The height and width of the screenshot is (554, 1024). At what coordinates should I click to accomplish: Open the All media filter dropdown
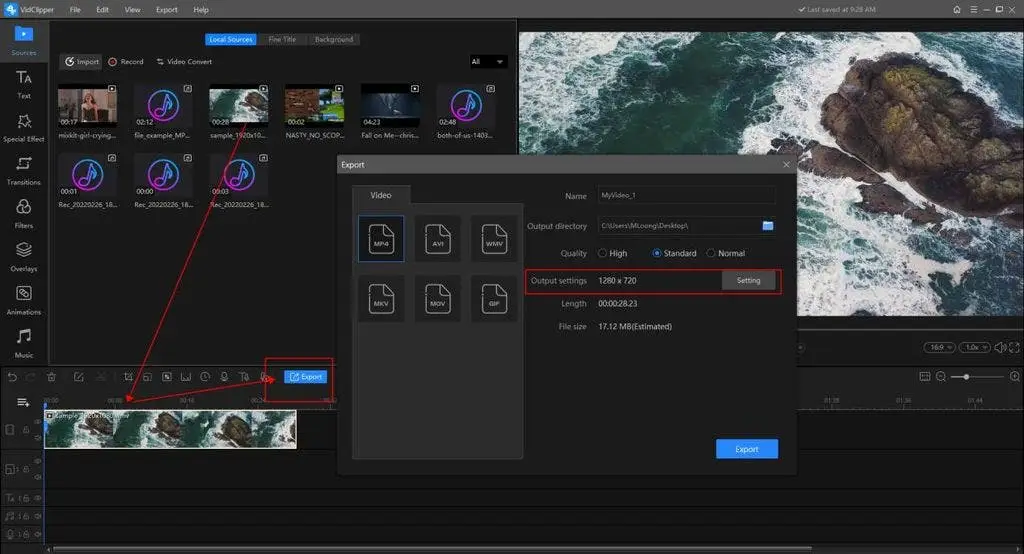[x=488, y=62]
